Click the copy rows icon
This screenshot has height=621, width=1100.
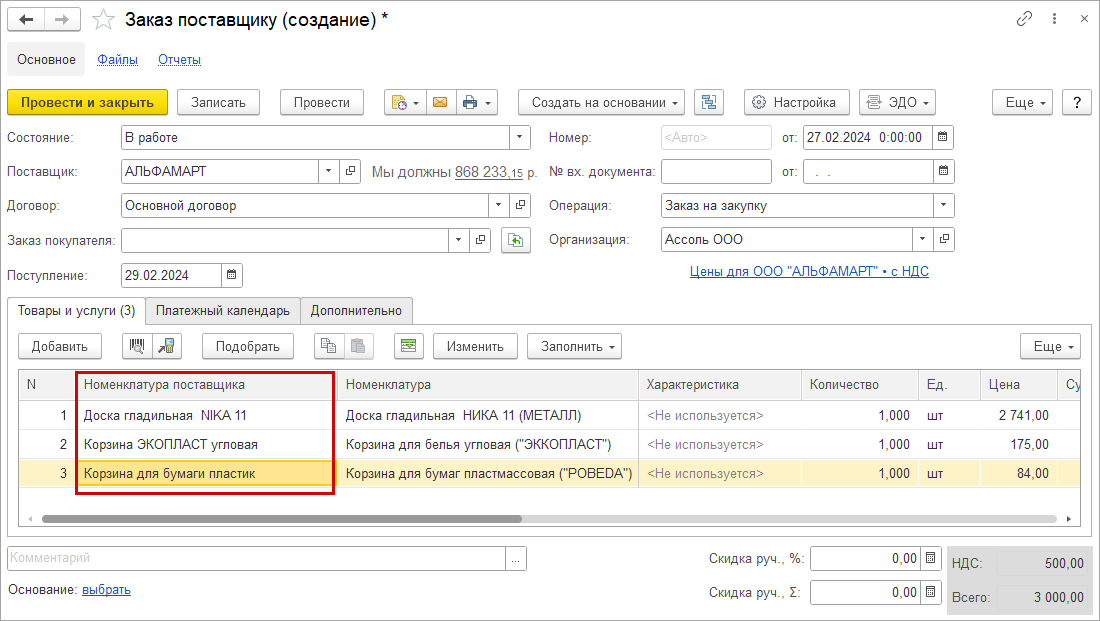coord(327,346)
